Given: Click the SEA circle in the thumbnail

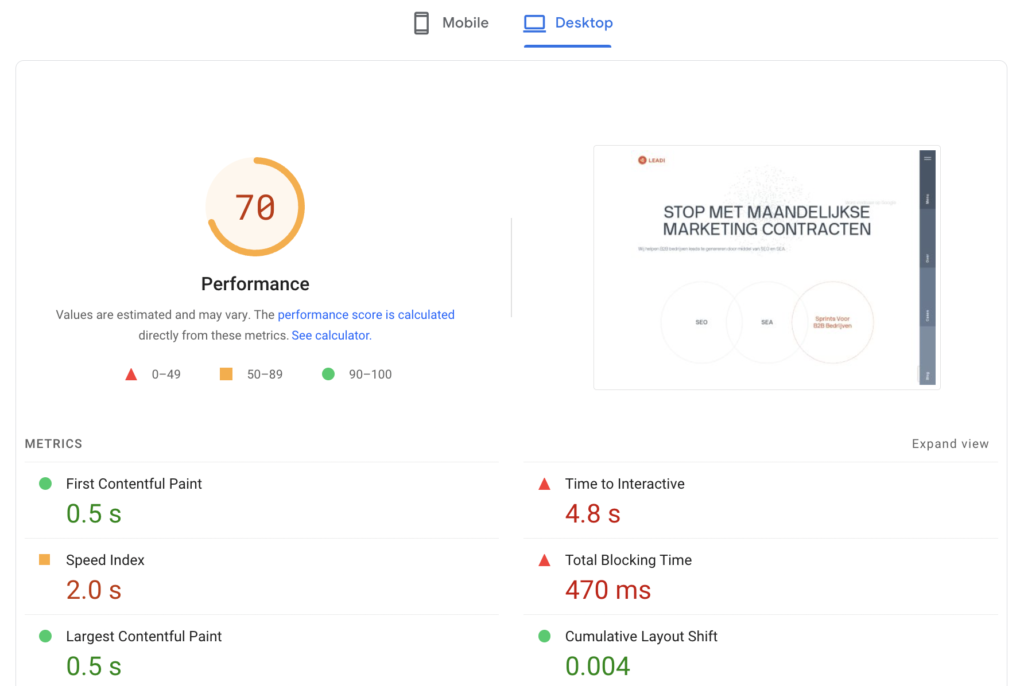Looking at the screenshot, I should (767, 322).
